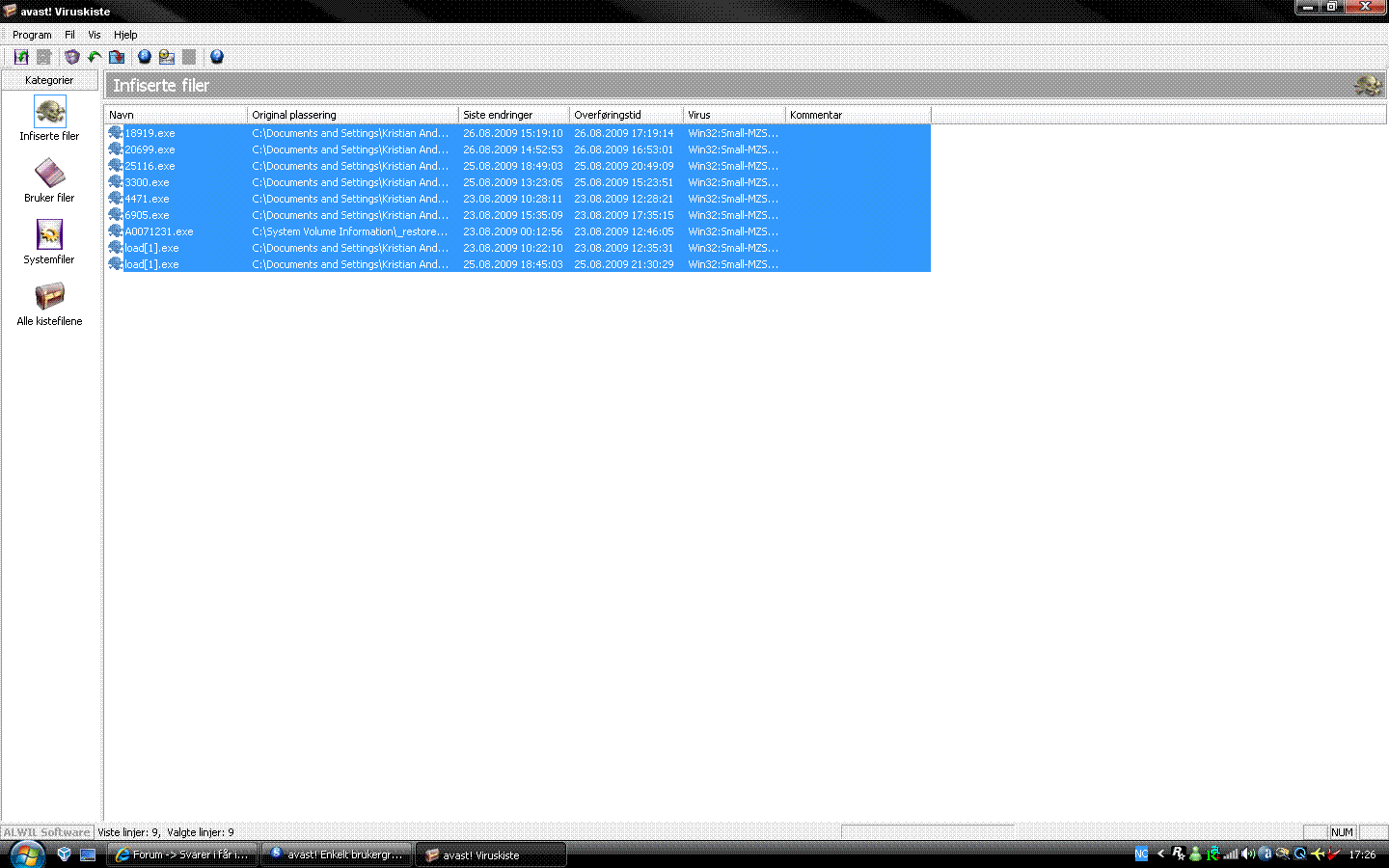Screen dimensions: 1389x868
Task: Click the green restore arrow toolbar icon
Action: [95, 57]
